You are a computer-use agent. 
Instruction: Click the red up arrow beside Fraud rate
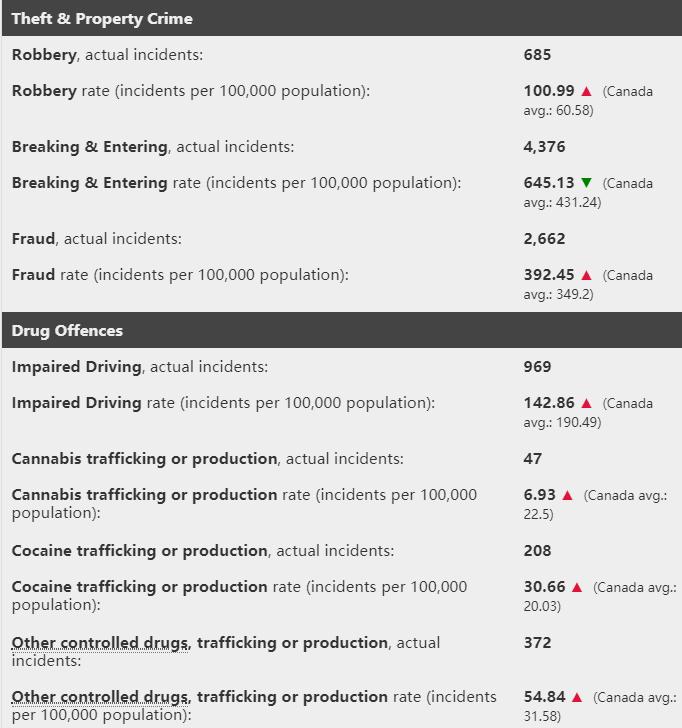[586, 276]
